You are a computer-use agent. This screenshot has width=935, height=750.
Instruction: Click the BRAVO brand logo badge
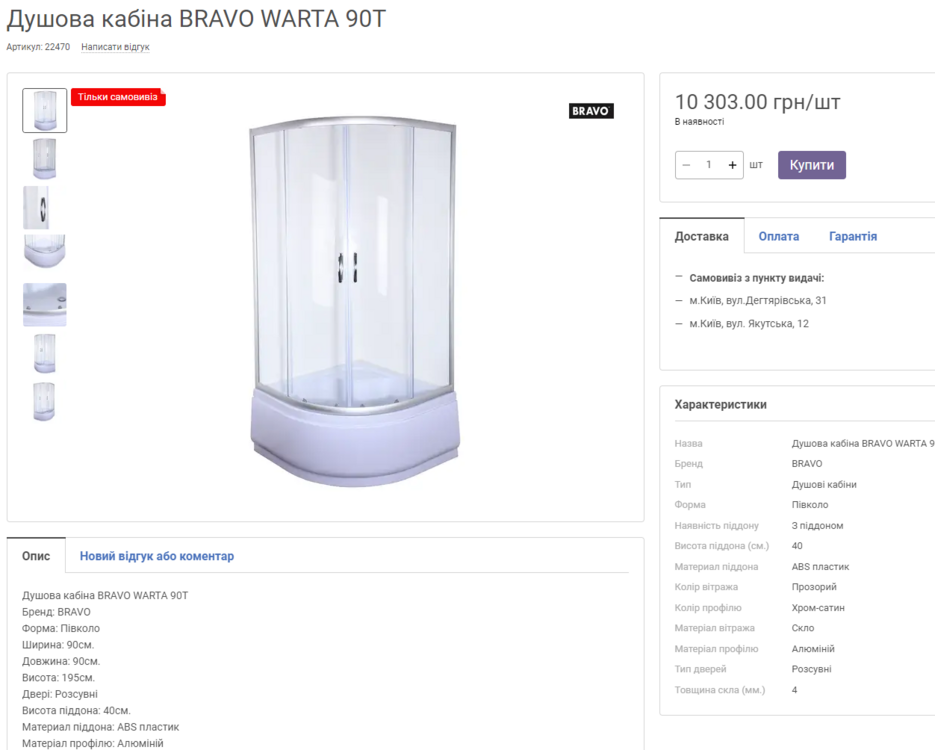tap(590, 111)
